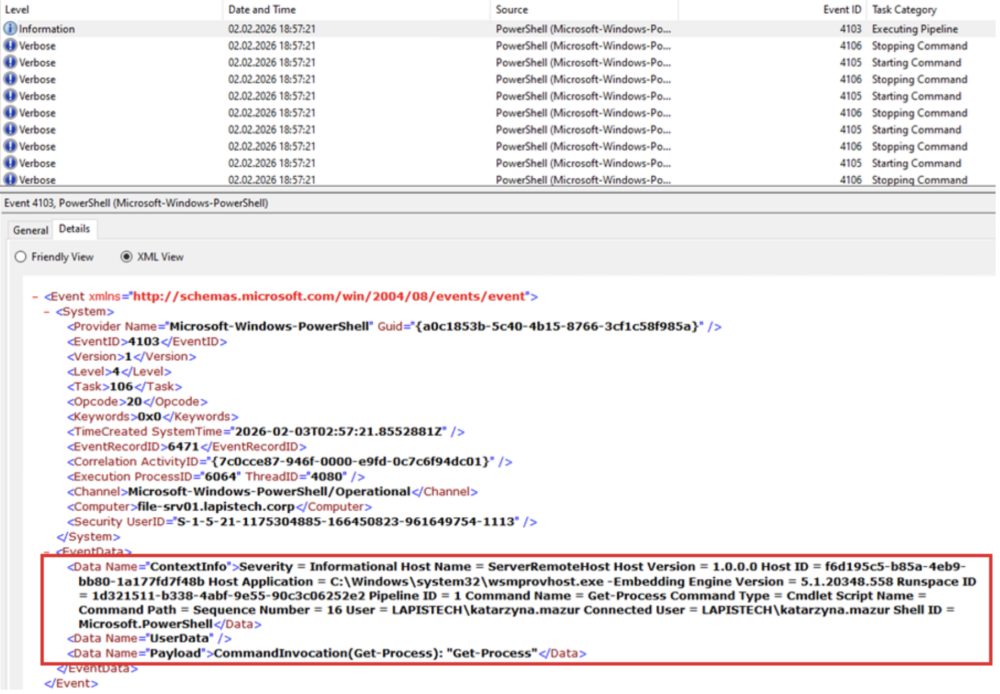The image size is (1000, 694).
Task: Open the Details tab
Action: pos(74,229)
